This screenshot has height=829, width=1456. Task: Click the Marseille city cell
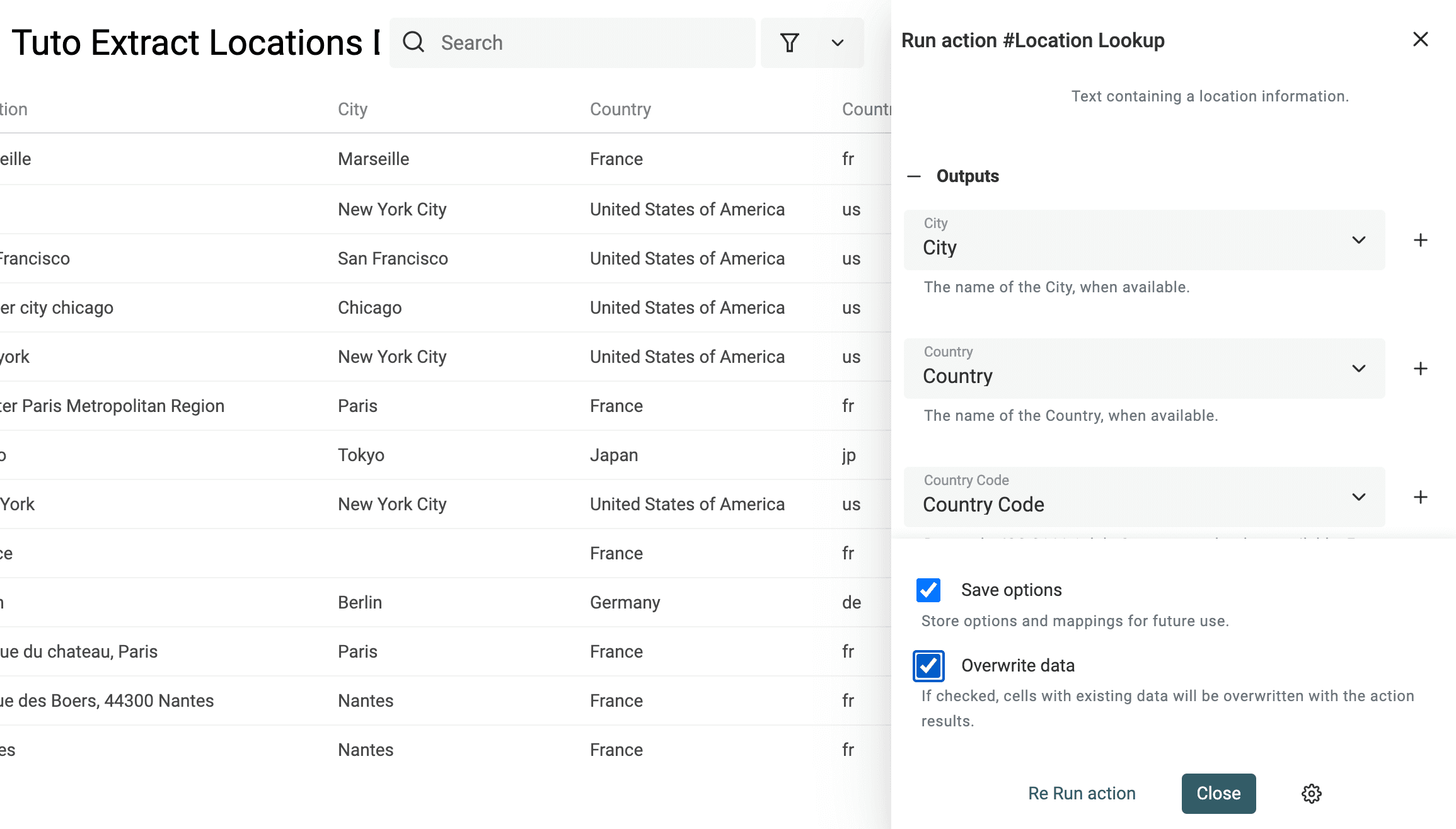tap(373, 159)
